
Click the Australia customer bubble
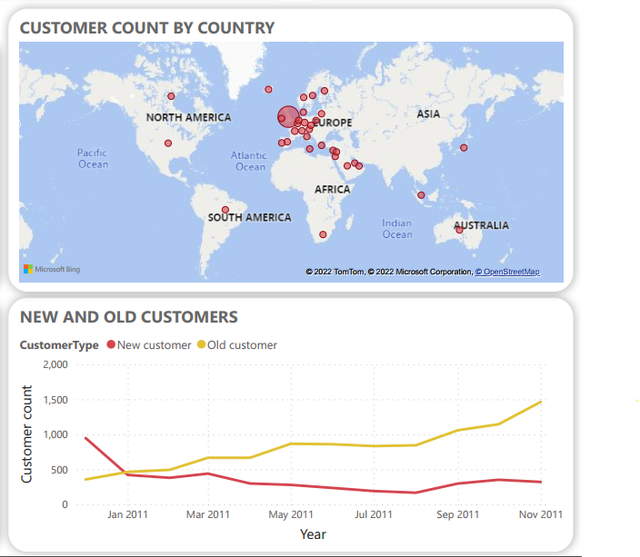[459, 230]
